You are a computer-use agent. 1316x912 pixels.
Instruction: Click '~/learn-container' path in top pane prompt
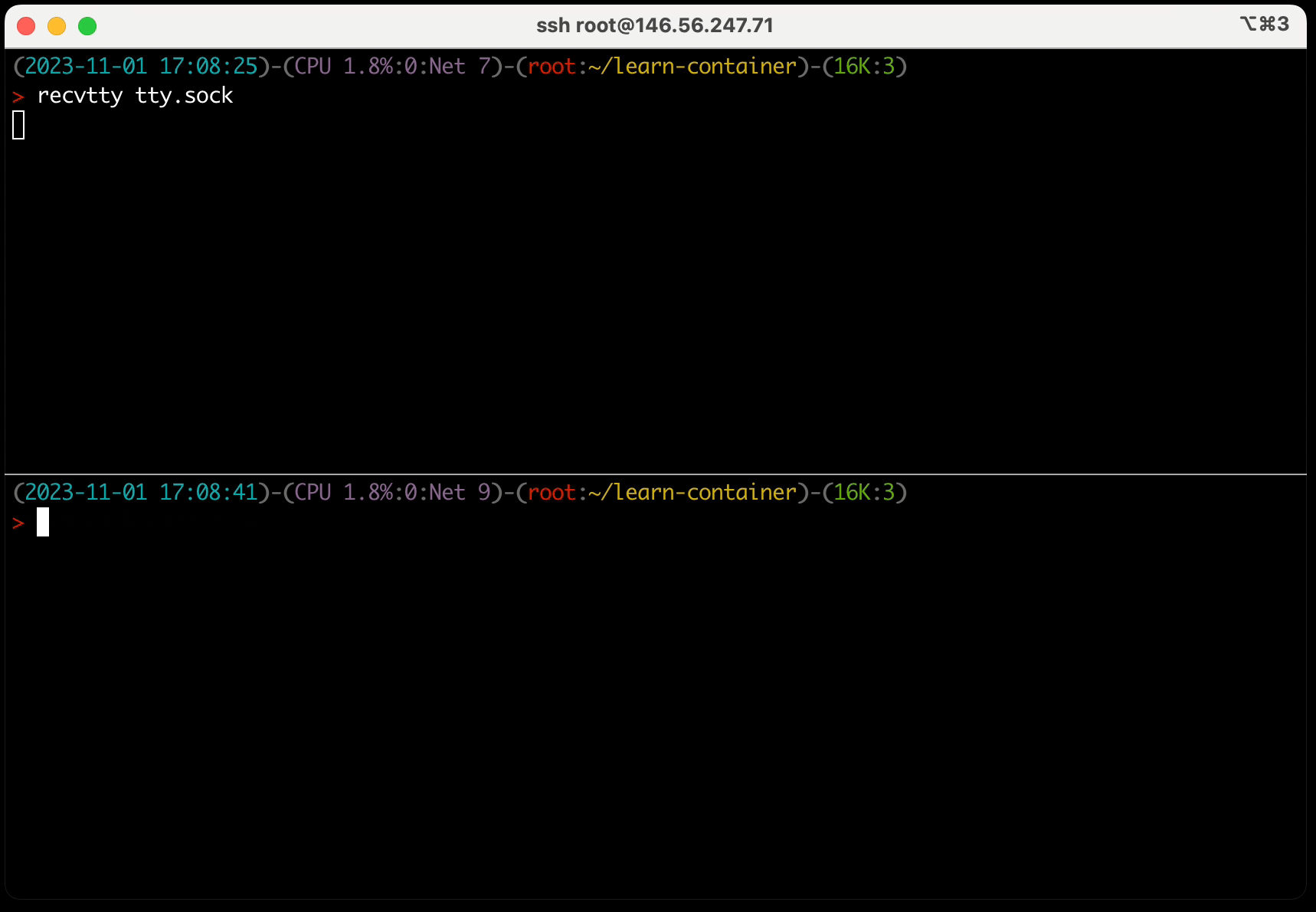[x=693, y=67]
